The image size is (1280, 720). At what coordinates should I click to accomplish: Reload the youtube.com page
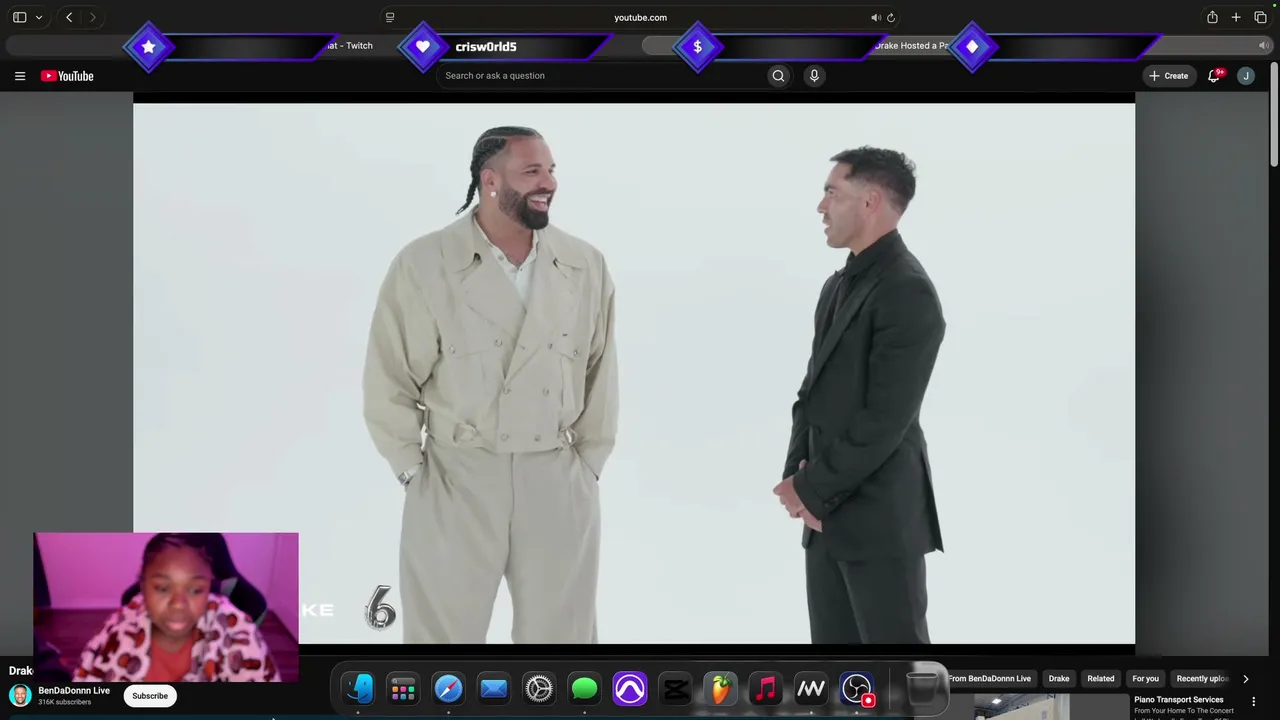click(x=891, y=17)
